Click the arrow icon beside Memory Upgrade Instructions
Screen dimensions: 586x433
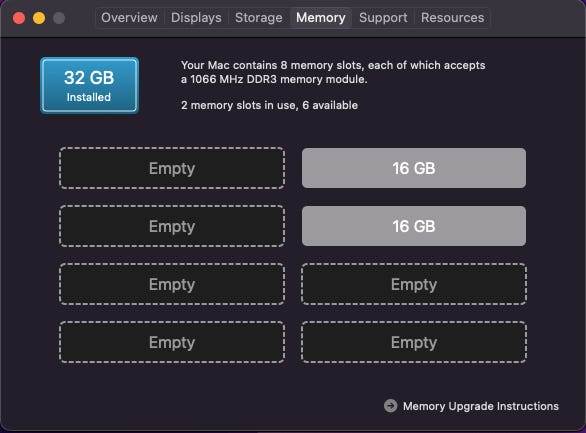391,406
